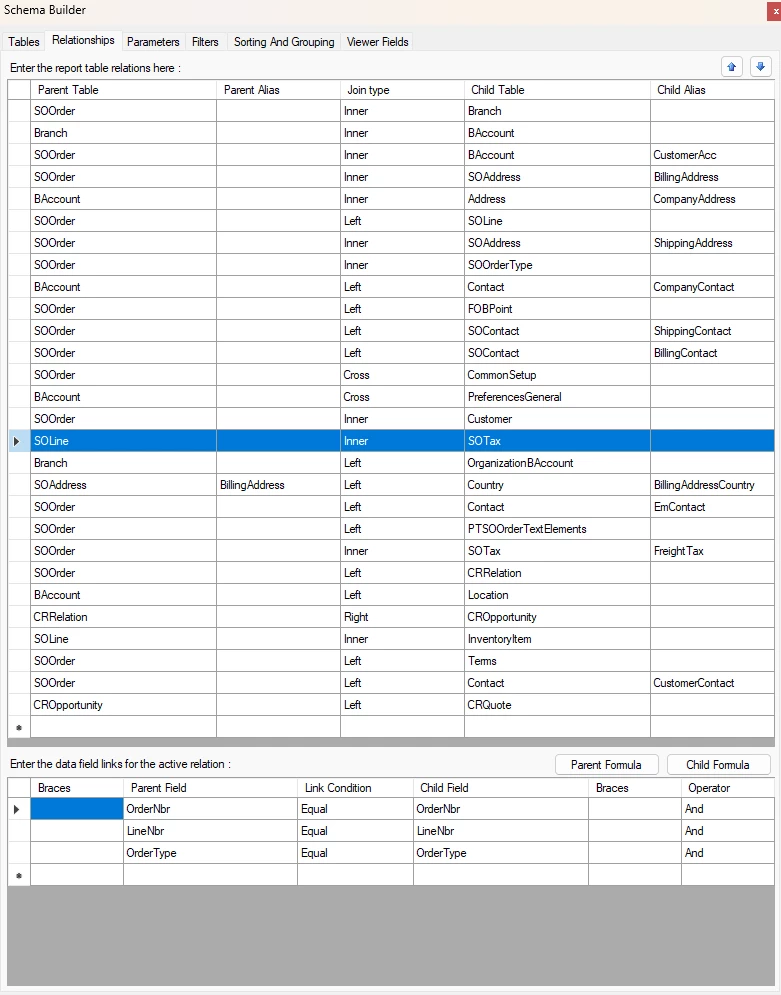Viewport: 781px width, 995px height.
Task: Open the Parameters tab
Action: coord(153,42)
